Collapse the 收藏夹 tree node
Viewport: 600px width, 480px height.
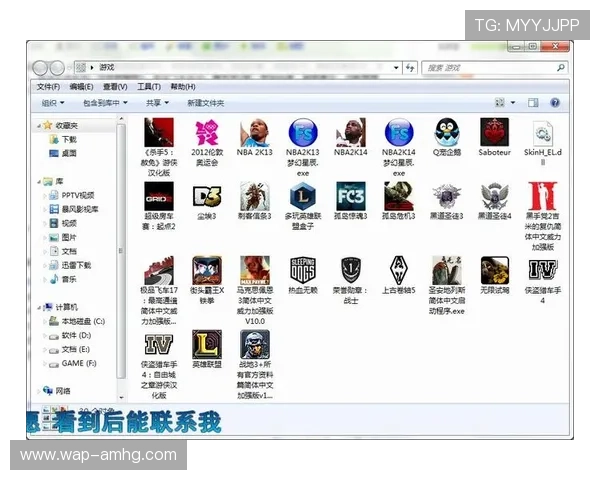[39, 126]
